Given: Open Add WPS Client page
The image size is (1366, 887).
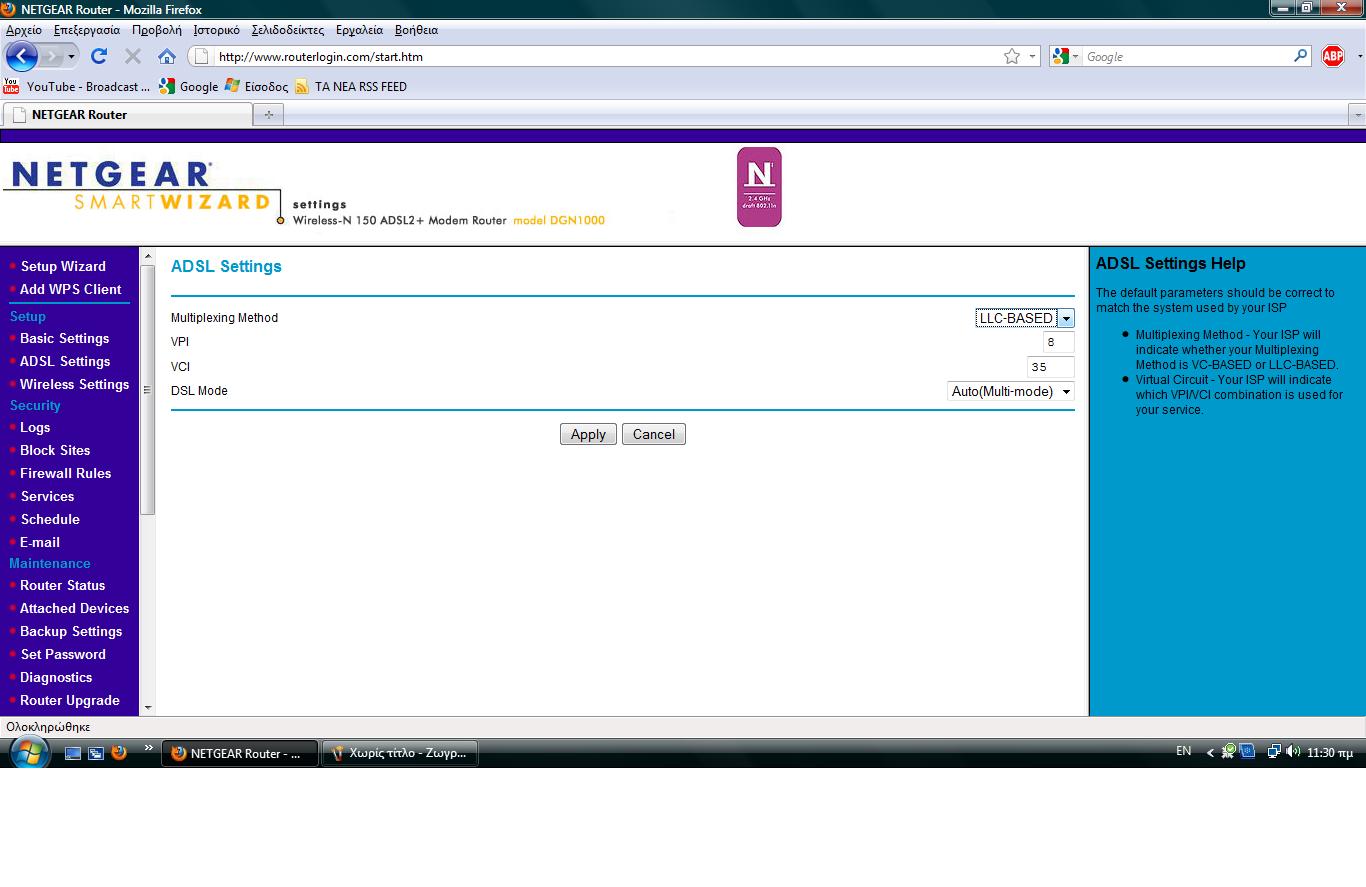Looking at the screenshot, I should (70, 289).
